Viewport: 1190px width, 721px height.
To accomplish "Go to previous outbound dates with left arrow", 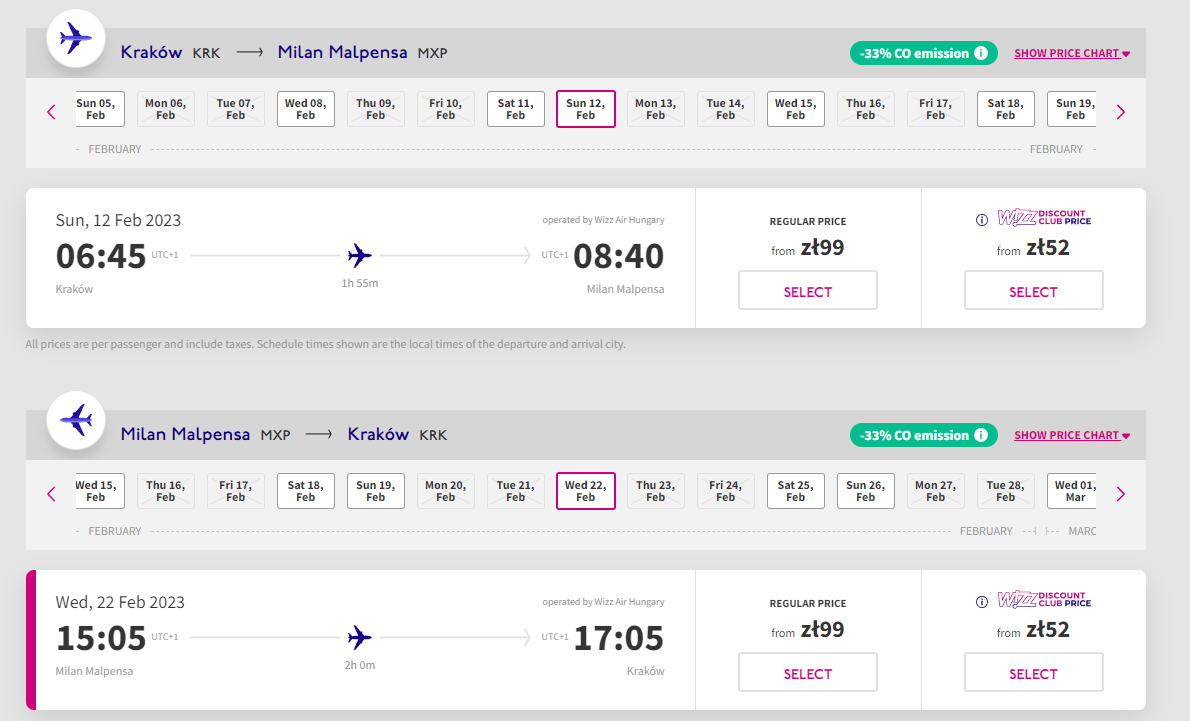I will point(52,112).
